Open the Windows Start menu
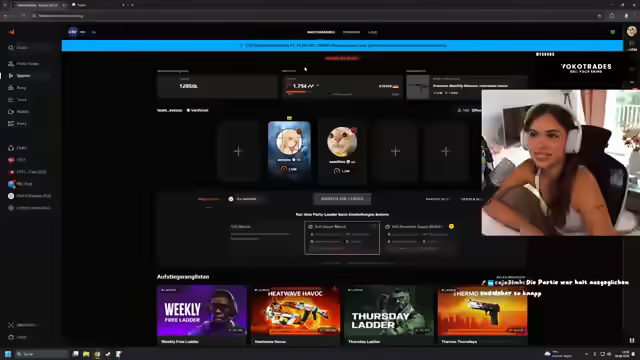 [8, 354]
